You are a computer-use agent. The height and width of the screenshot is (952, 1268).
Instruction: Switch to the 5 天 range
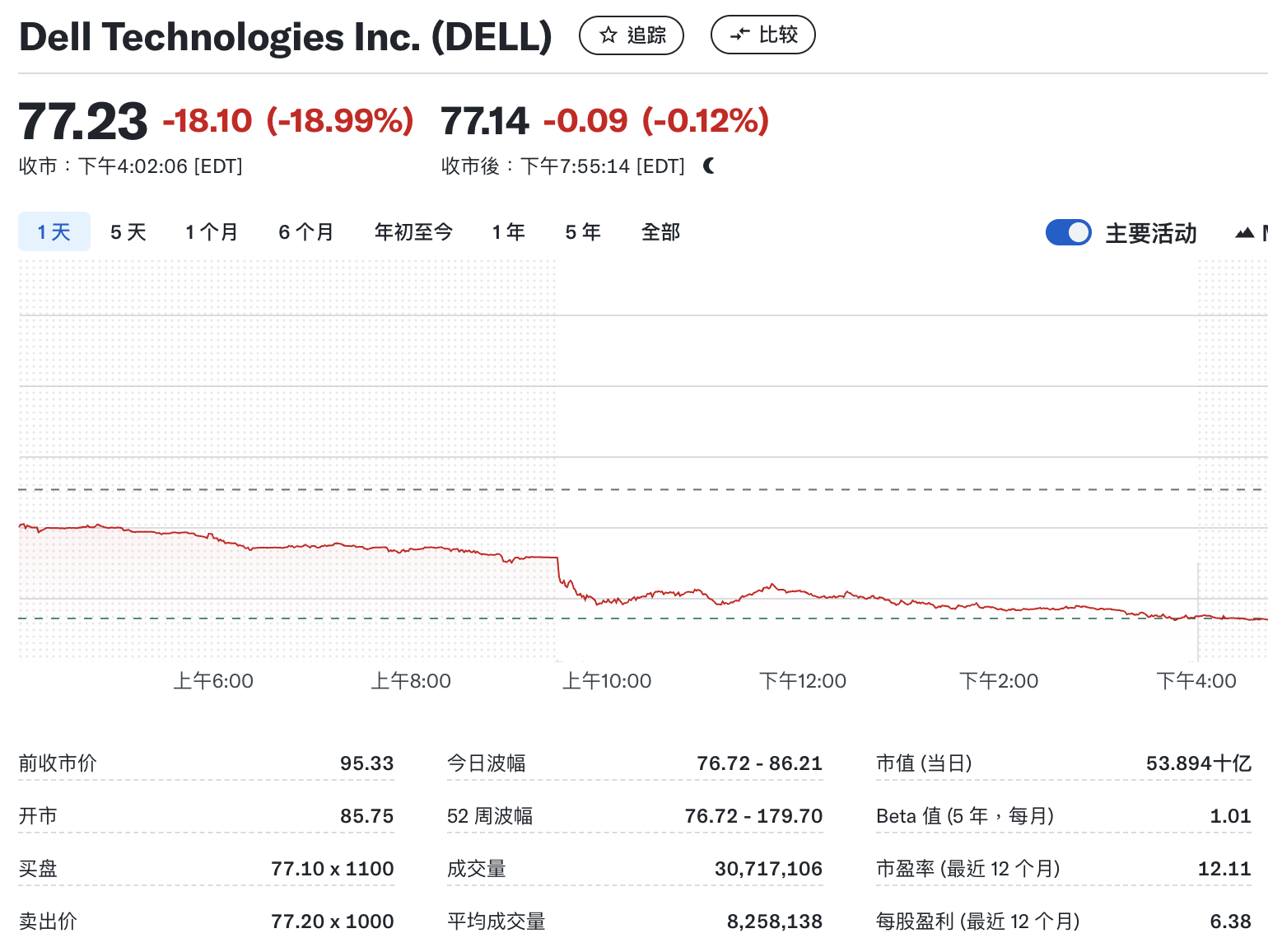click(128, 232)
